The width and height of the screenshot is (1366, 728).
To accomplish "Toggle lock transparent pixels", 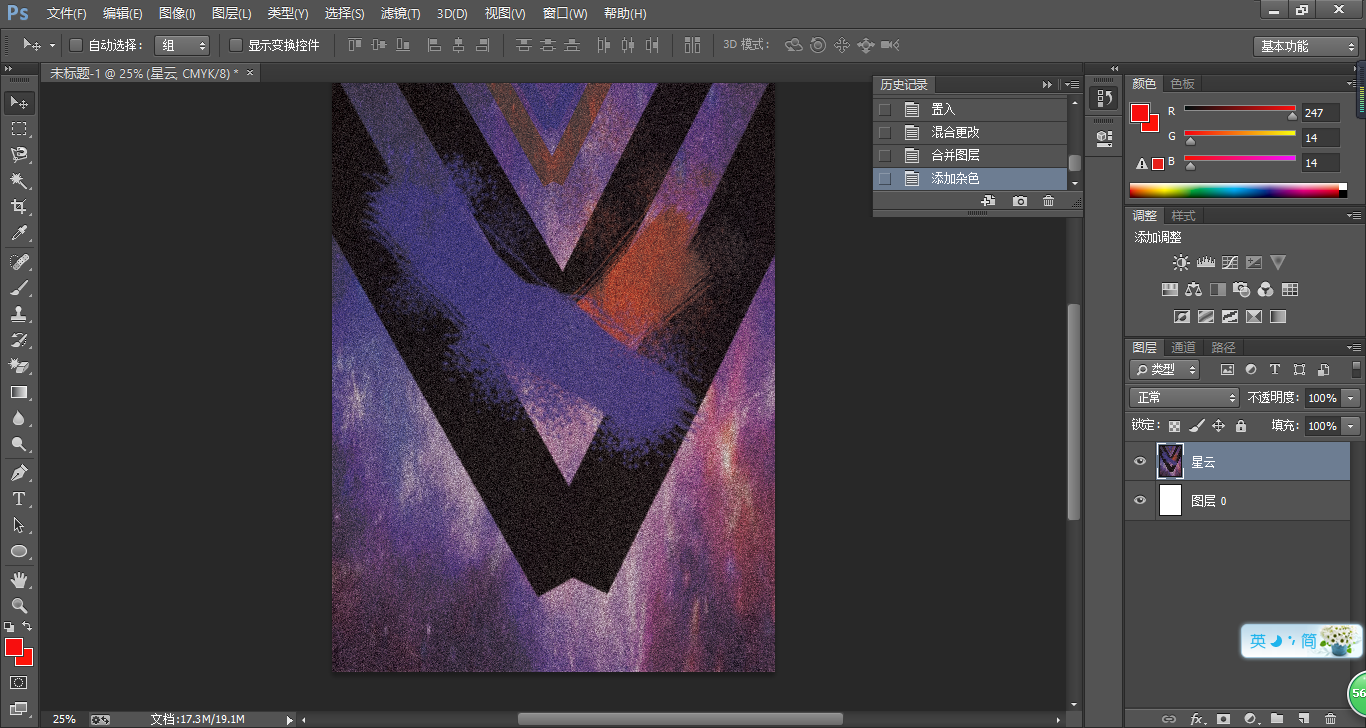I will (x=1174, y=426).
